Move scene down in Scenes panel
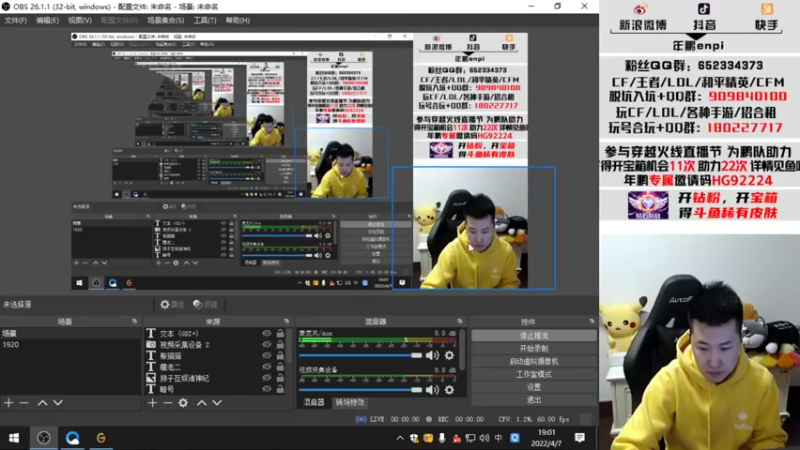Image resolution: width=800 pixels, height=450 pixels. 58,403
